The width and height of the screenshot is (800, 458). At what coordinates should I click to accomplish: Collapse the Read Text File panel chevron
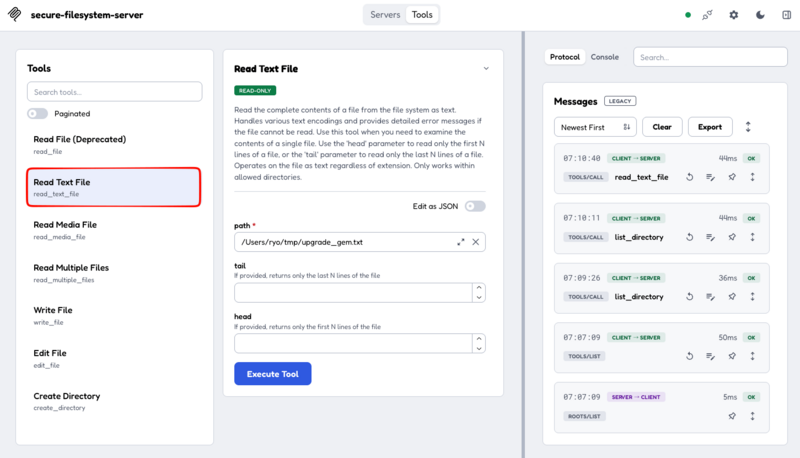[486, 68]
